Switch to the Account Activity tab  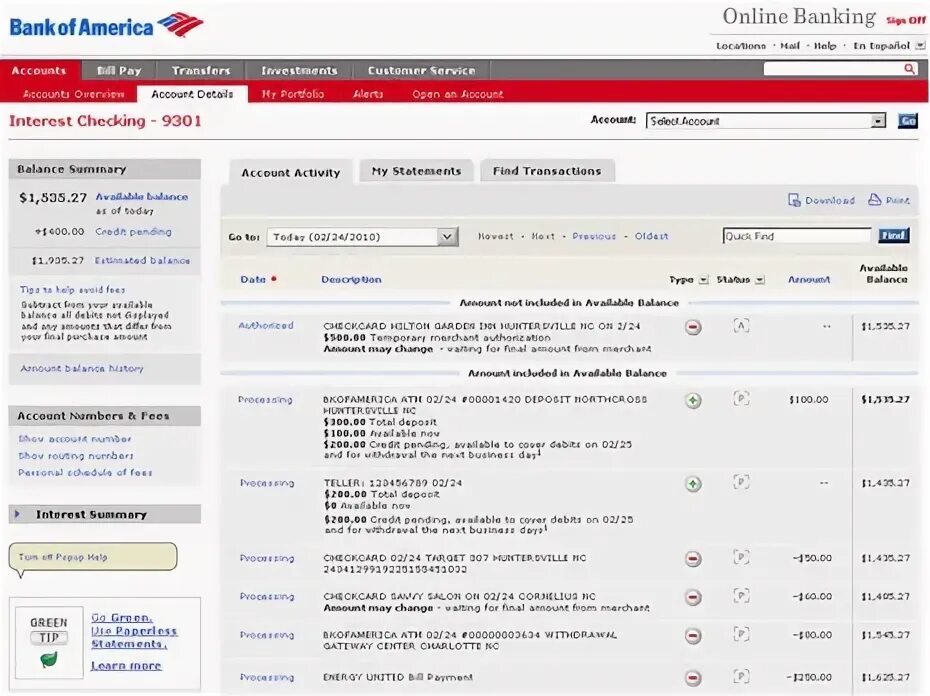coord(291,173)
